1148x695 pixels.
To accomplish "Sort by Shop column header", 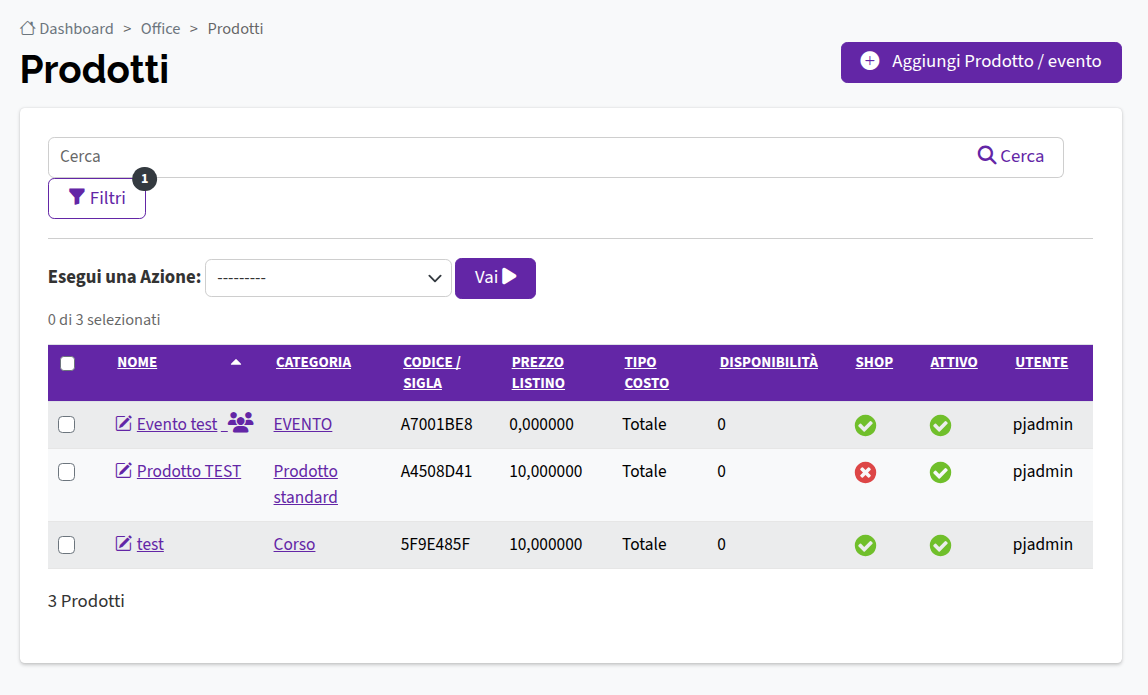I will (874, 362).
